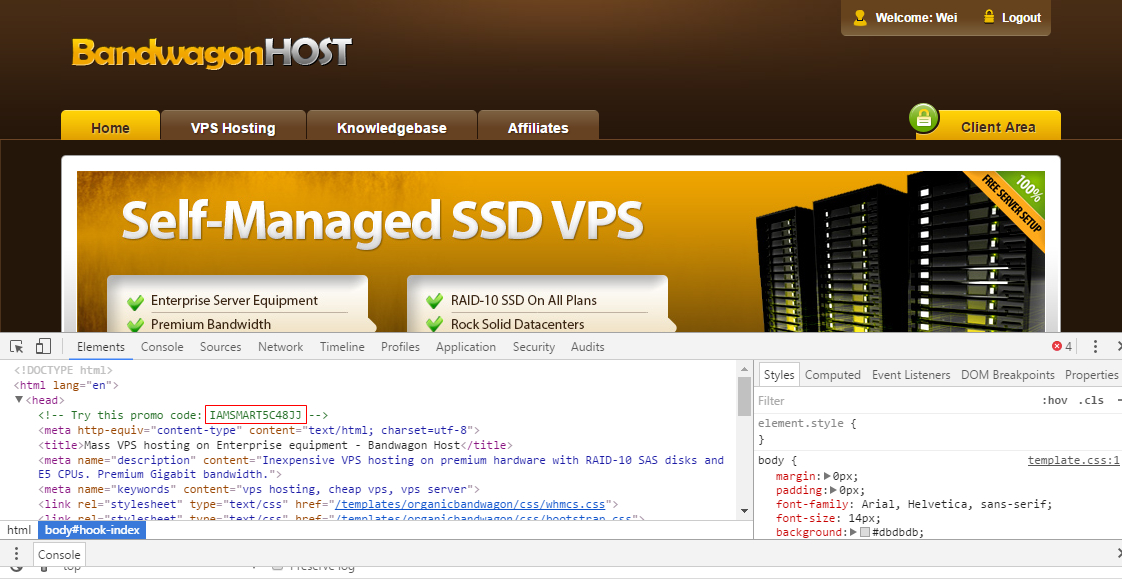Click the Welcome: Wei link
The image size is (1122, 583).
point(916,18)
